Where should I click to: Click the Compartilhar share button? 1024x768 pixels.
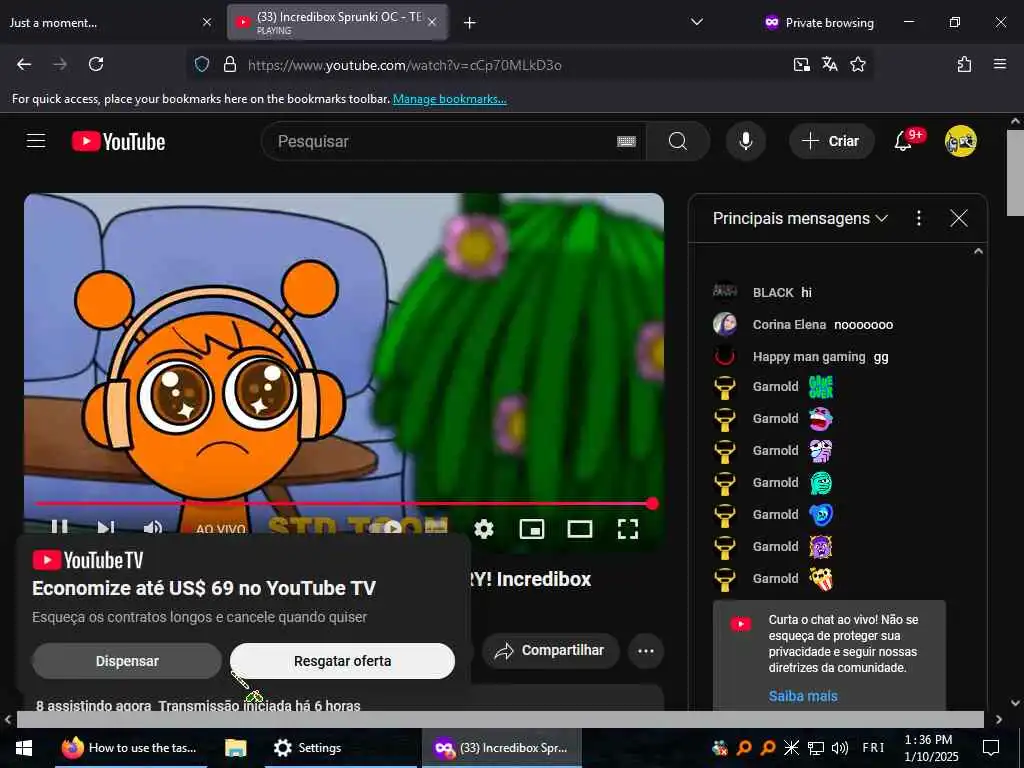tap(551, 650)
